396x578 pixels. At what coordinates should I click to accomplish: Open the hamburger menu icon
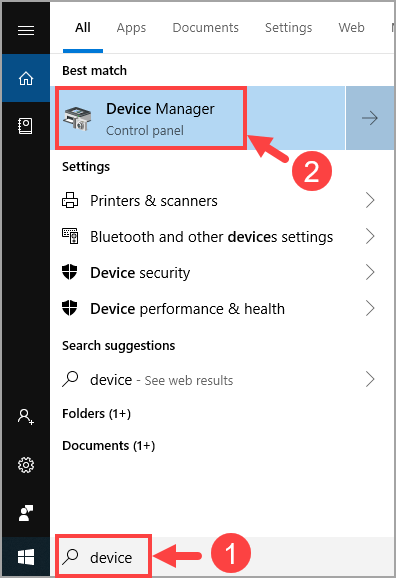[26, 30]
